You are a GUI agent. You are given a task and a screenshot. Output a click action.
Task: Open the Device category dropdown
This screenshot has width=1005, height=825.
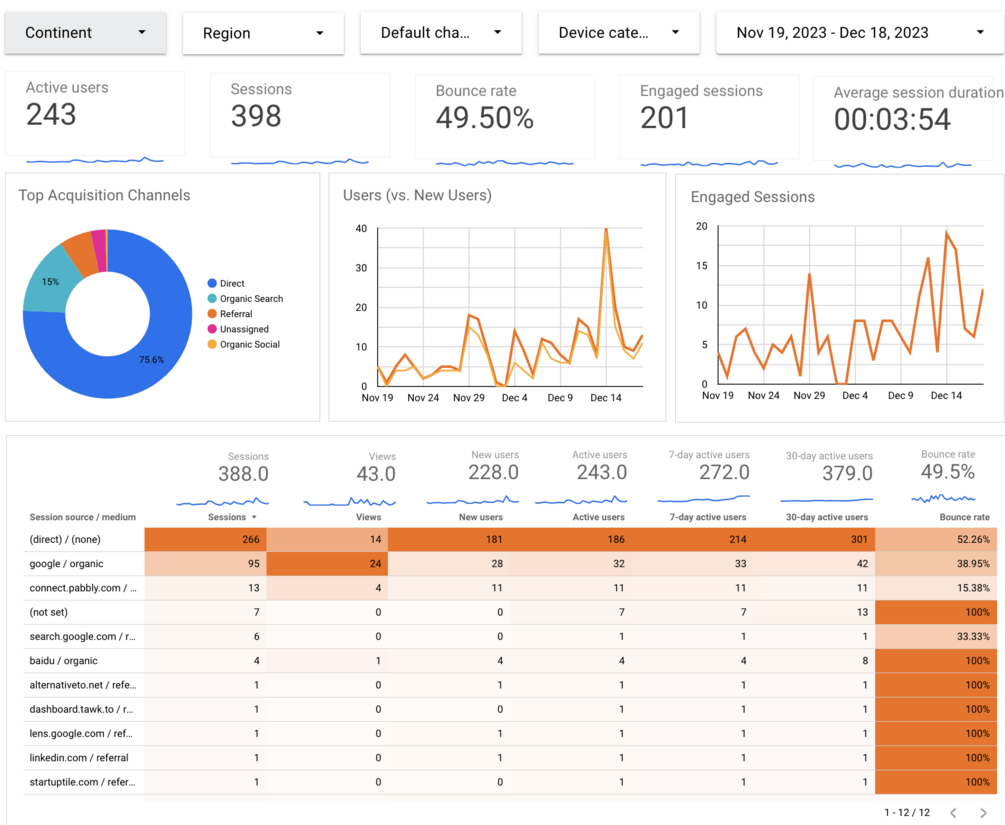(x=619, y=33)
